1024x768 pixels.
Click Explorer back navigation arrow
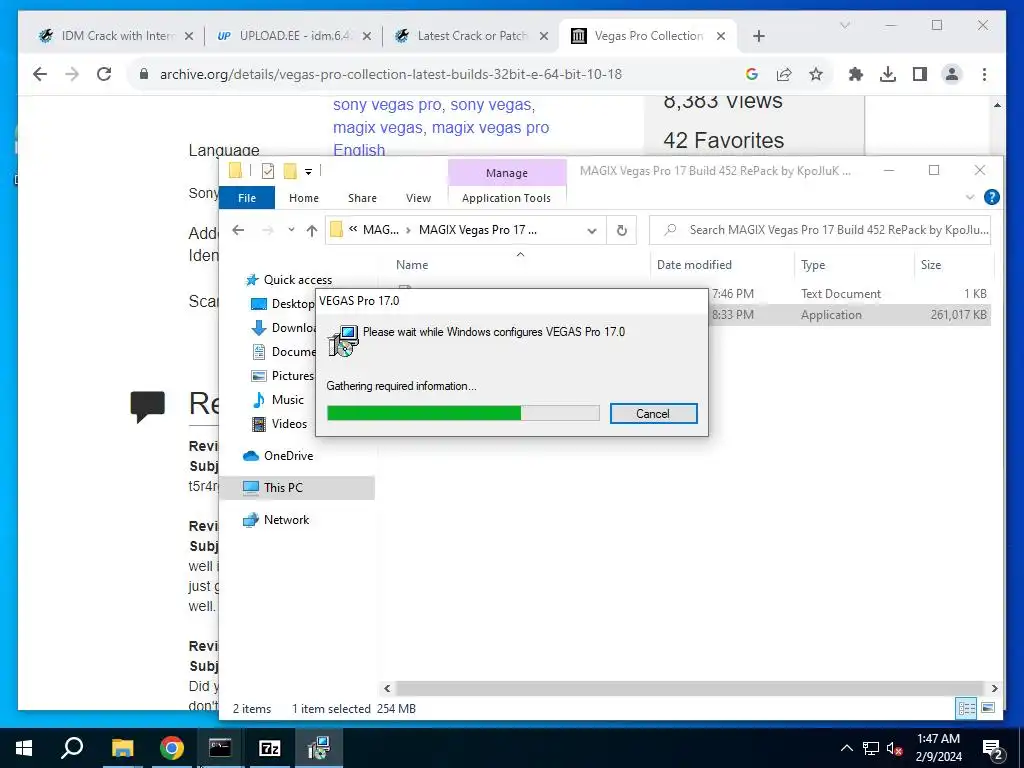coord(238,231)
